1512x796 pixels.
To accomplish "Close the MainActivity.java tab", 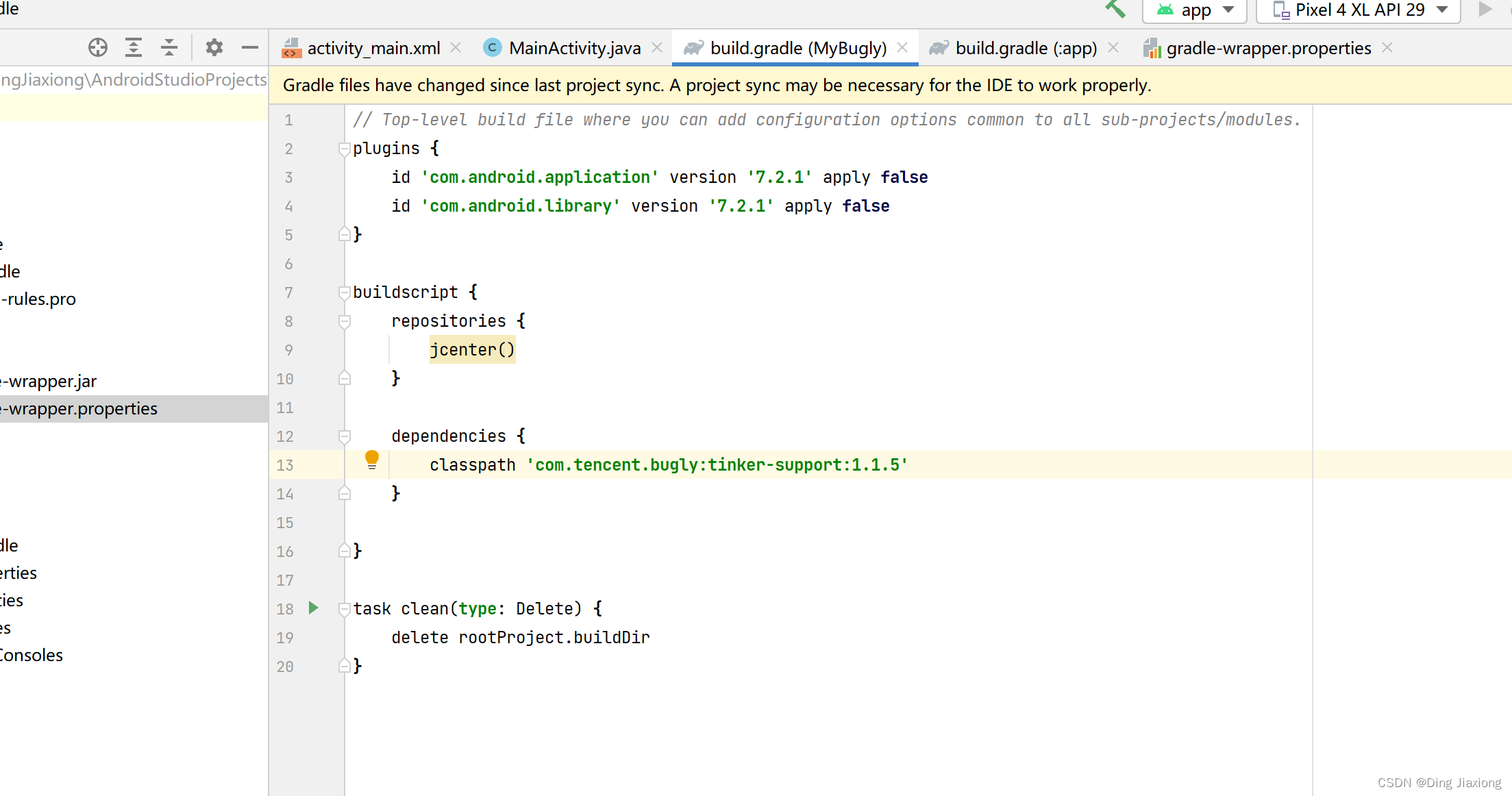I will [x=657, y=47].
